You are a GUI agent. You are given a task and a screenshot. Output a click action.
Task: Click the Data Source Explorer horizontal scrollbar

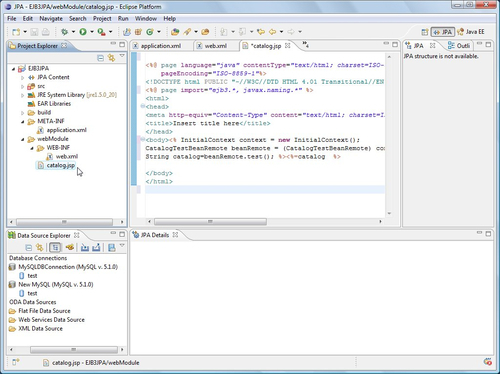[74, 350]
